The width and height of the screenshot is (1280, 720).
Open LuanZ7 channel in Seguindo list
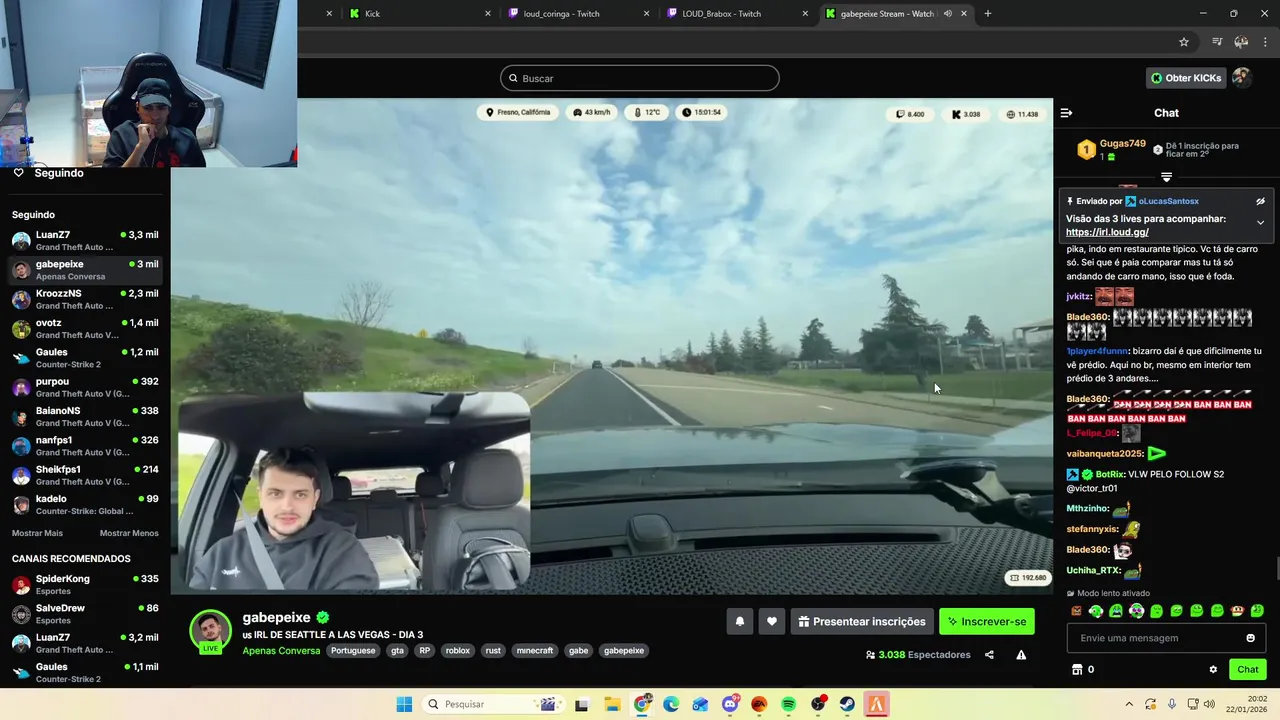85,240
